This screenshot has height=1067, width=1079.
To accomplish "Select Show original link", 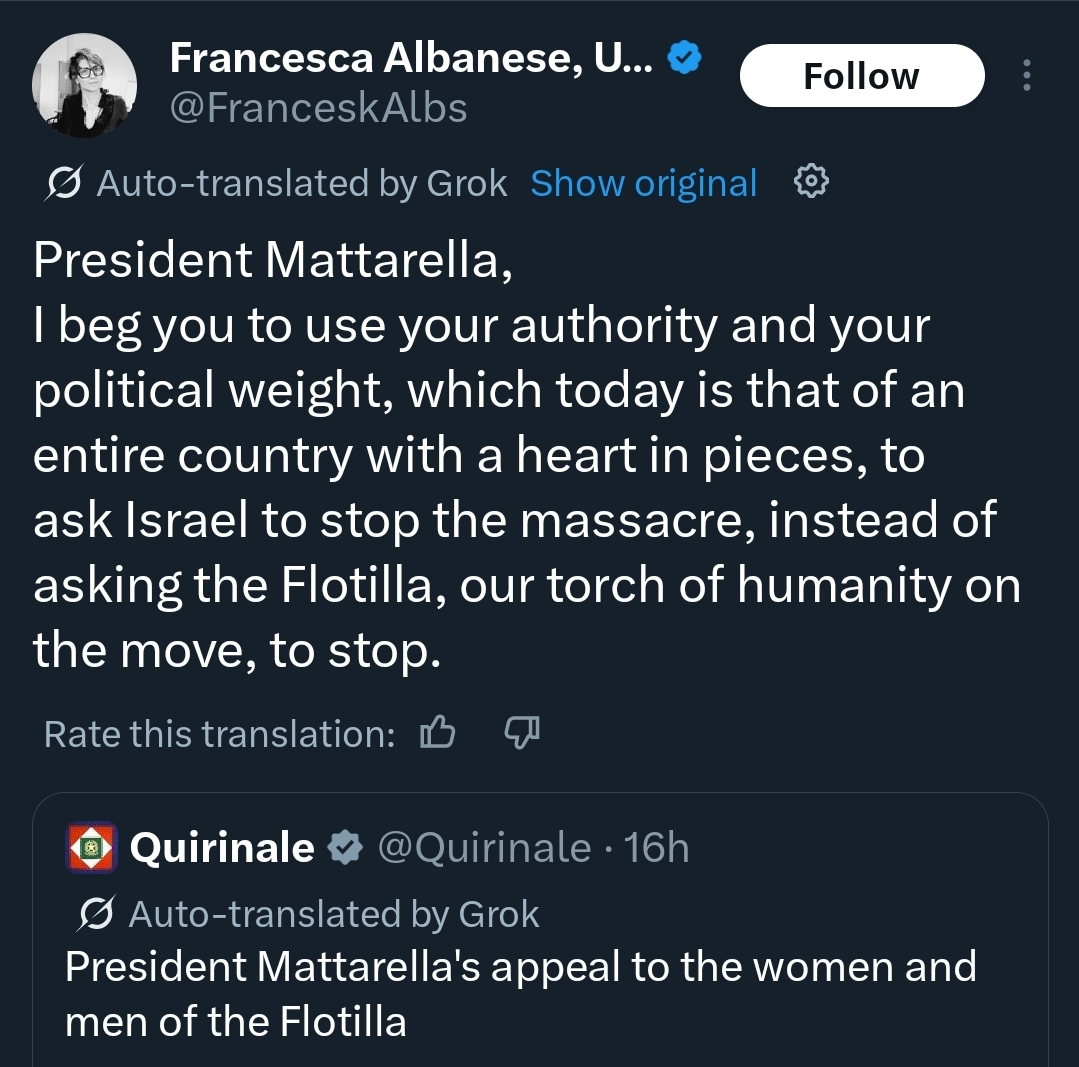I will point(643,184).
